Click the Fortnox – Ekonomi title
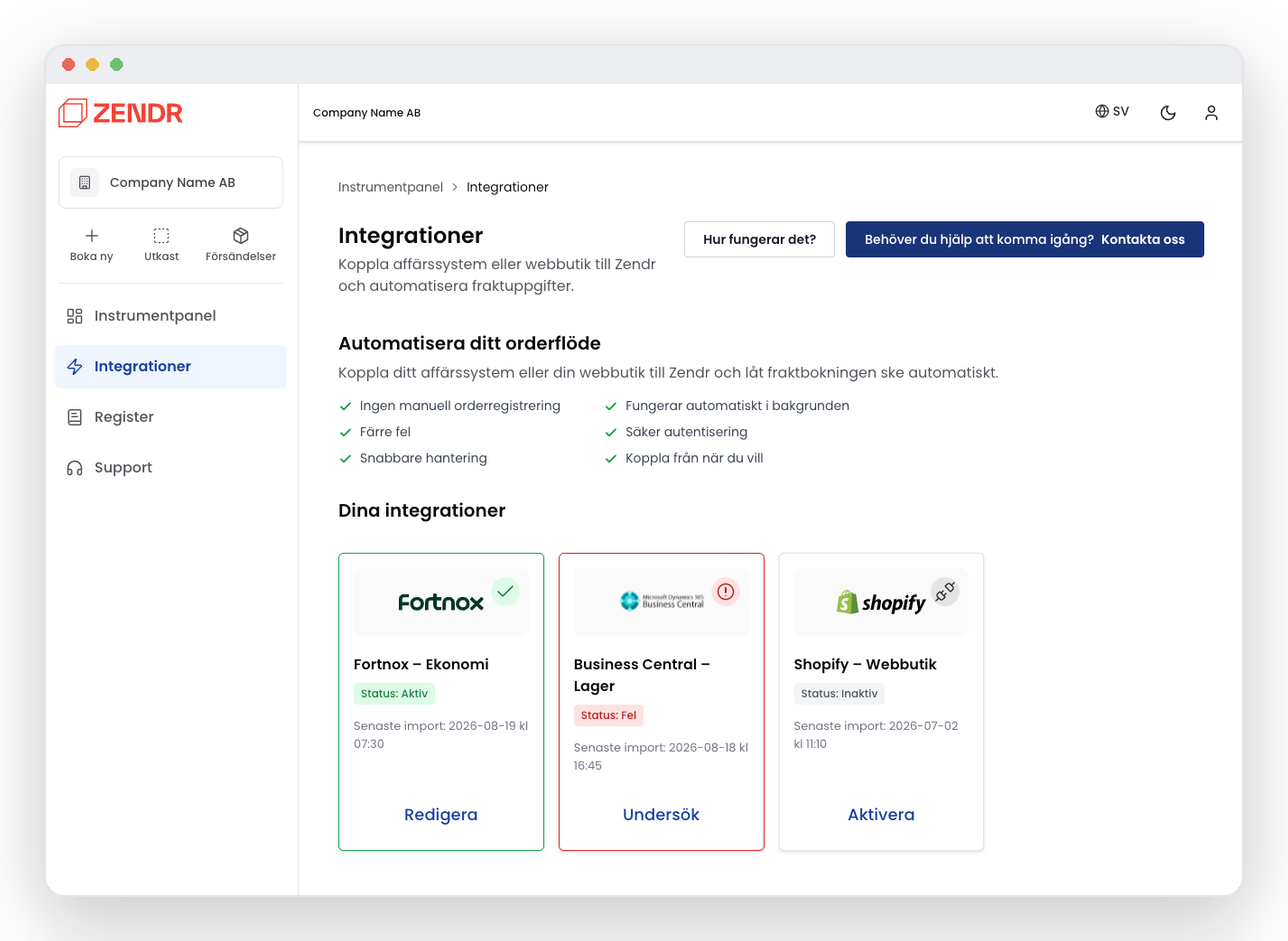This screenshot has width=1288, height=941. pyautogui.click(x=421, y=664)
